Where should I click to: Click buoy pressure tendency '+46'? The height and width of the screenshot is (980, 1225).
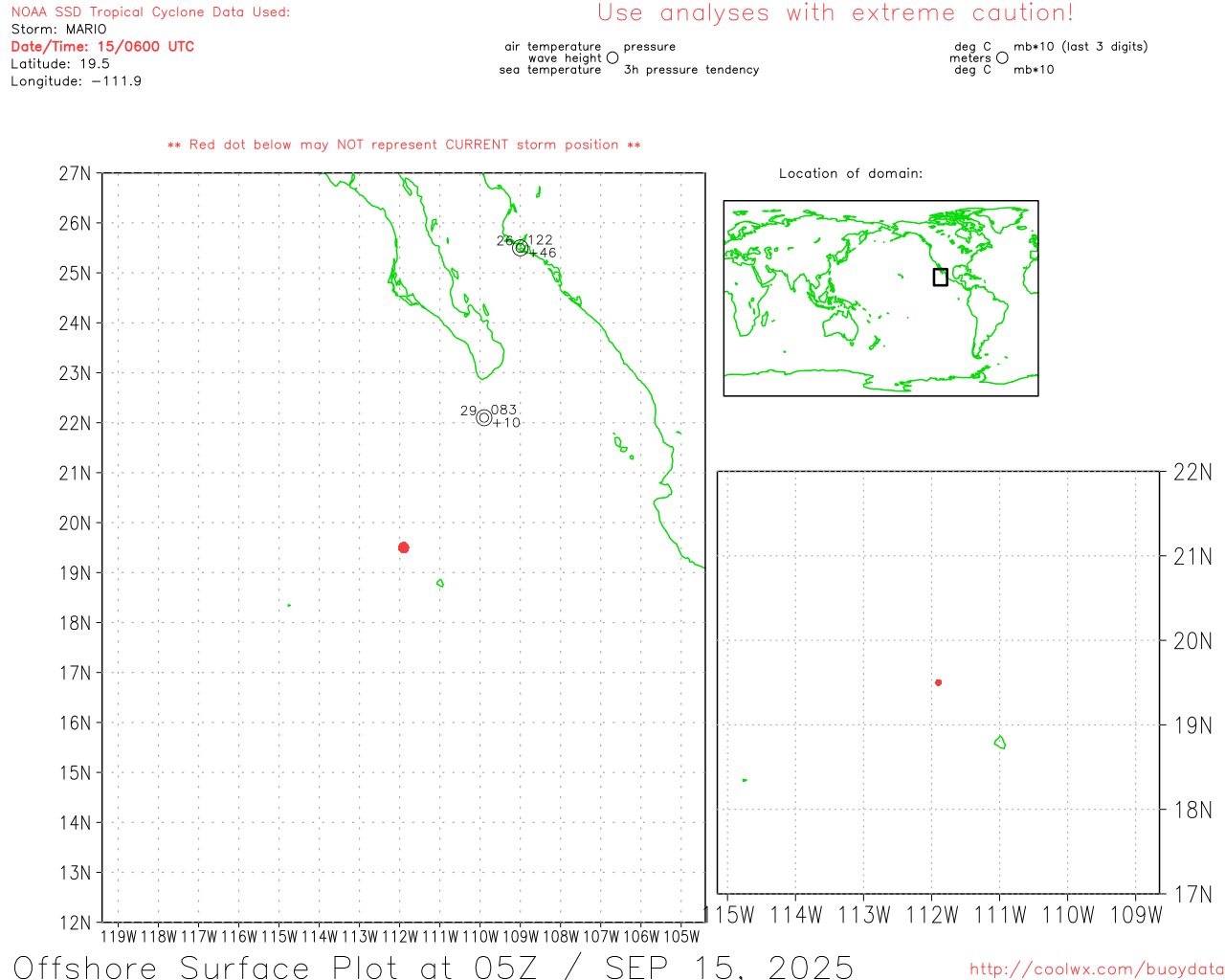(543, 253)
